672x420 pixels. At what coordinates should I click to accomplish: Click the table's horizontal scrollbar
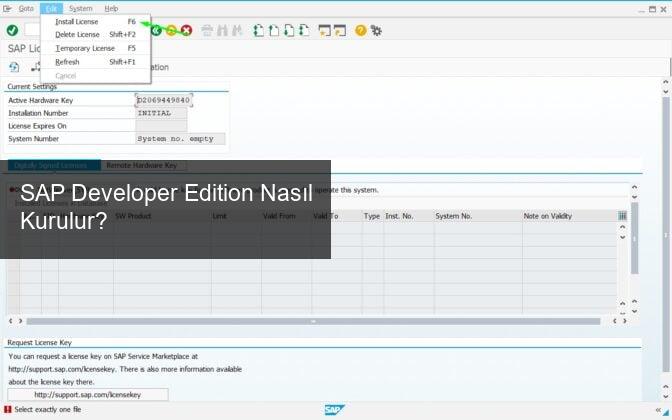[312, 321]
